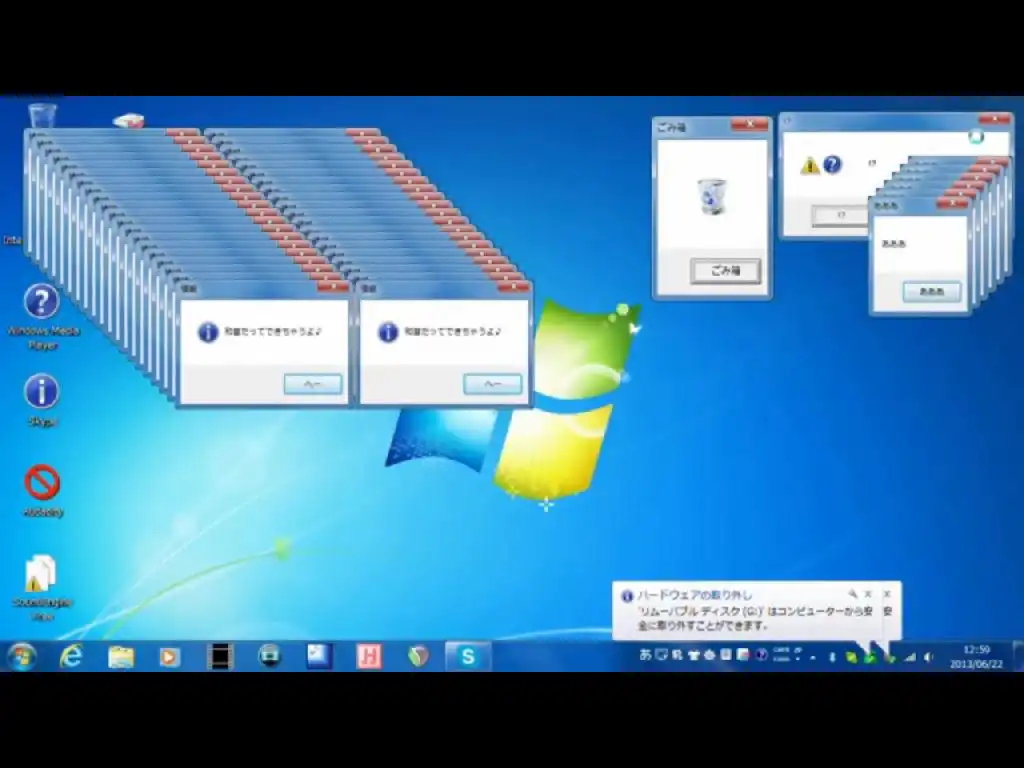Click the message text in the left front box
The width and height of the screenshot is (1024, 768).
pyautogui.click(x=272, y=332)
